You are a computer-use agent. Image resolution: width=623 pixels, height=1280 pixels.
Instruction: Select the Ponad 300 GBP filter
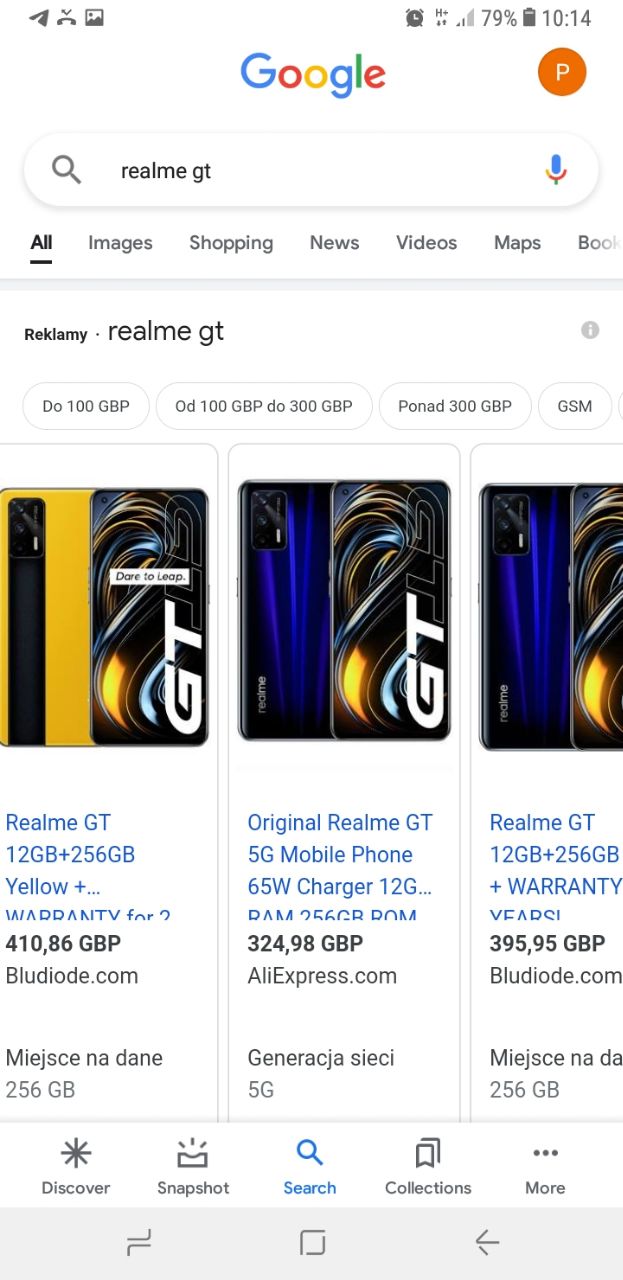pyautogui.click(x=455, y=406)
